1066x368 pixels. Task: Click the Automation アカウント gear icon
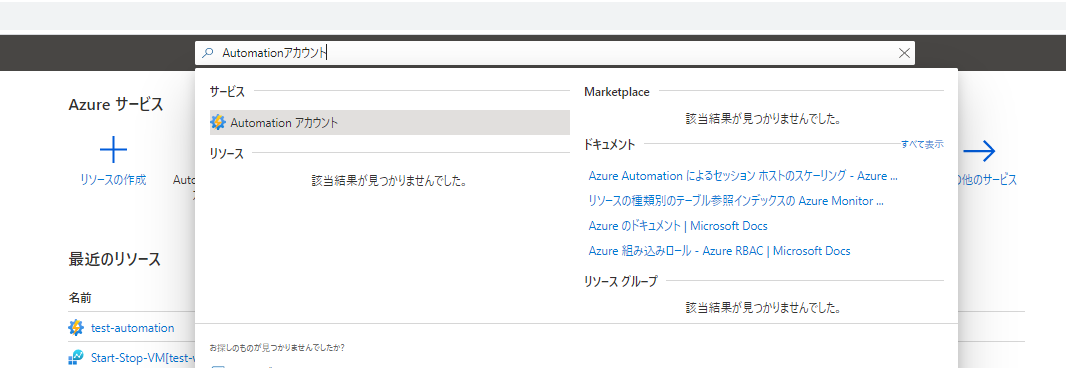218,122
